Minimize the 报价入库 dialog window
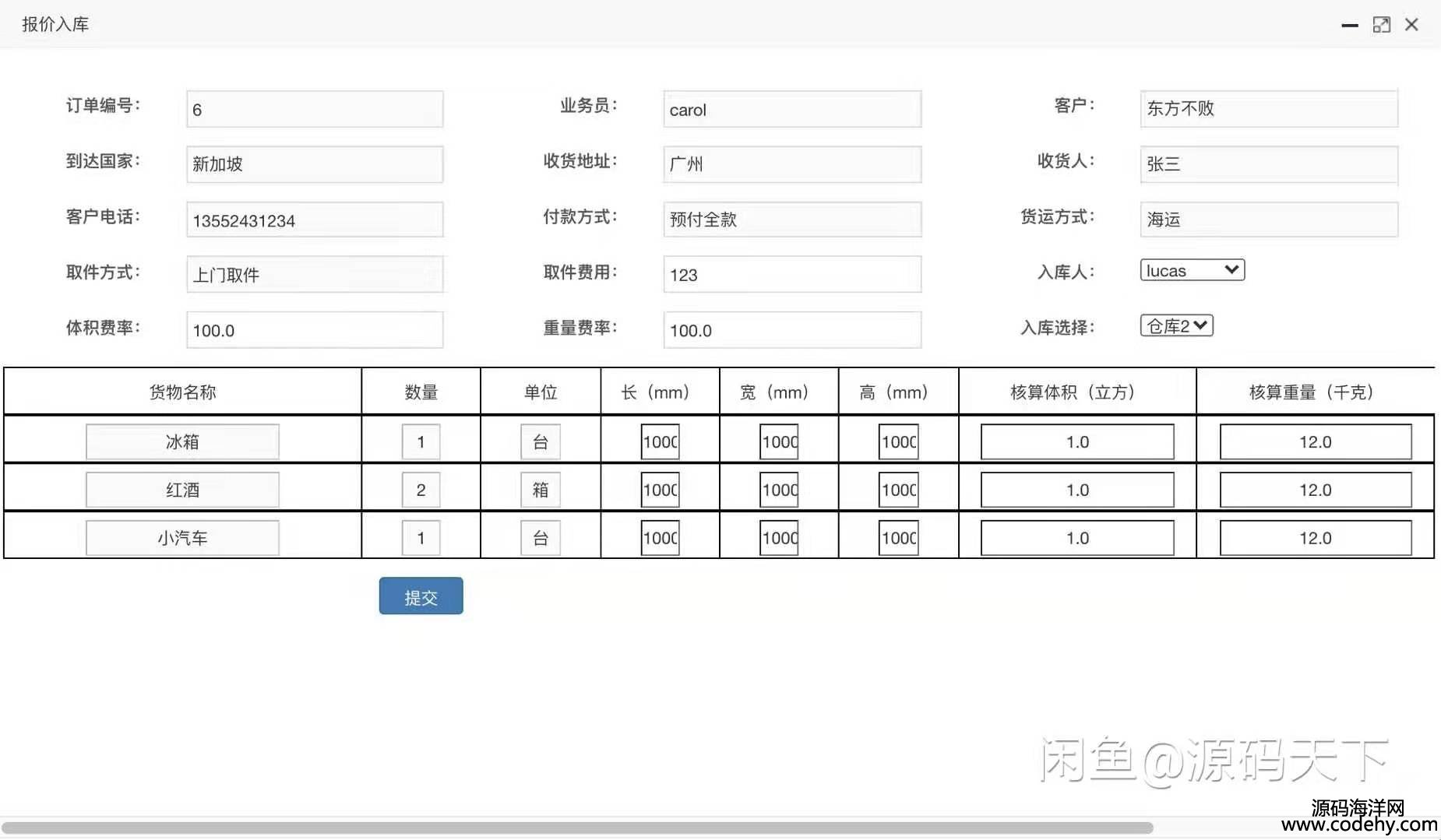1441x840 pixels. tap(1349, 26)
